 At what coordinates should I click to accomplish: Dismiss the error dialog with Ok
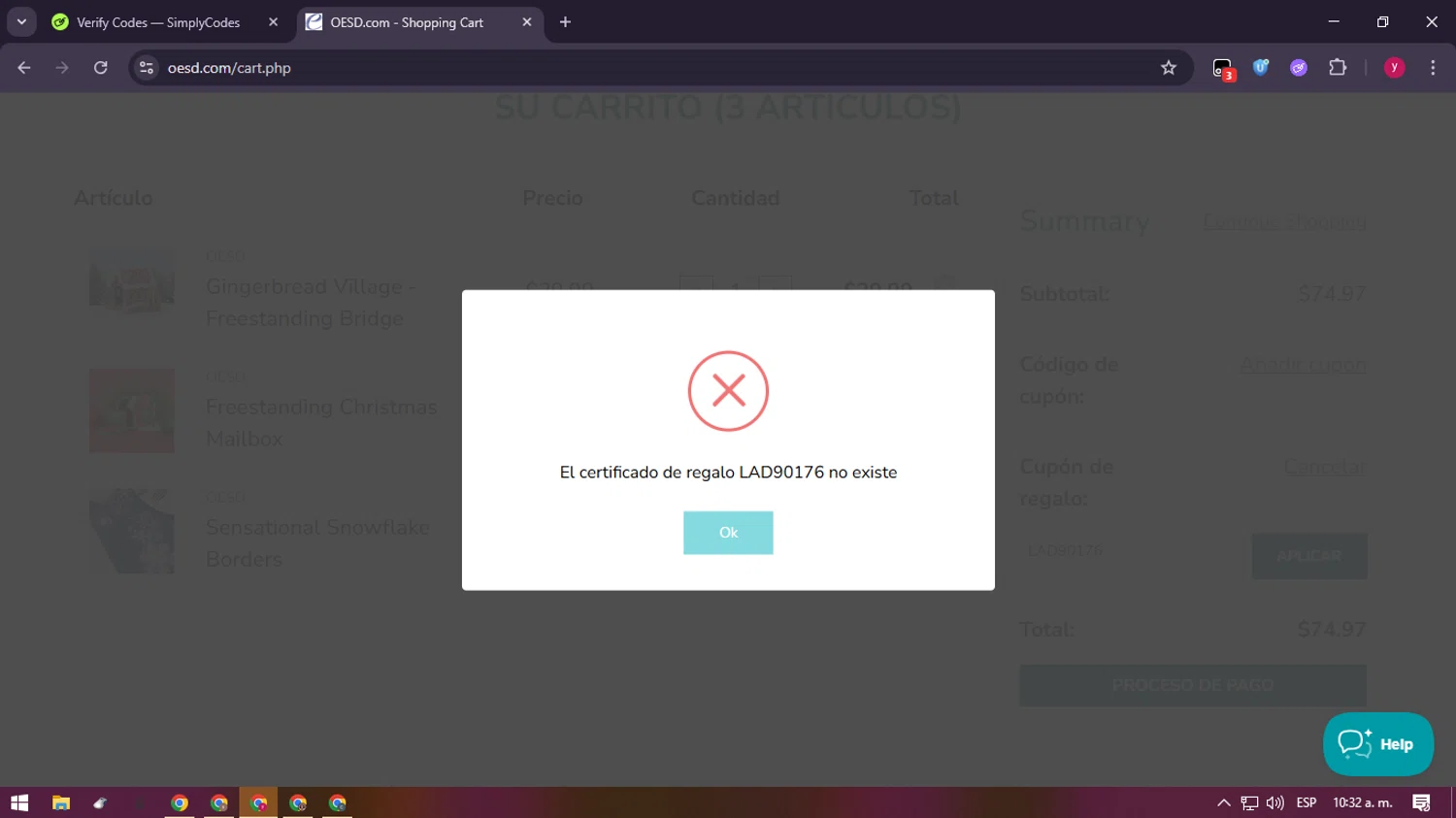(728, 533)
